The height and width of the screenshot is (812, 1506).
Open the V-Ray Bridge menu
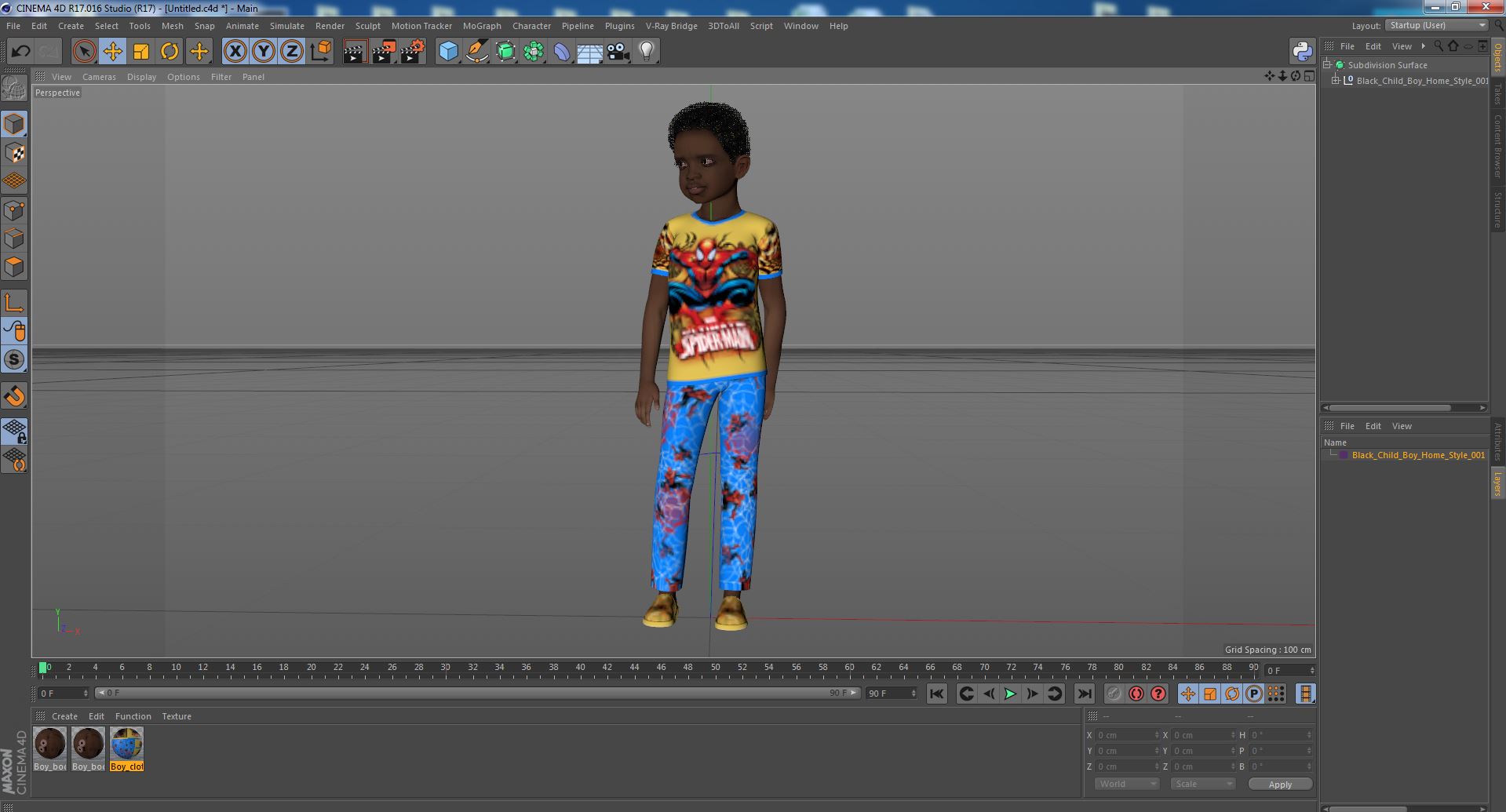click(671, 26)
